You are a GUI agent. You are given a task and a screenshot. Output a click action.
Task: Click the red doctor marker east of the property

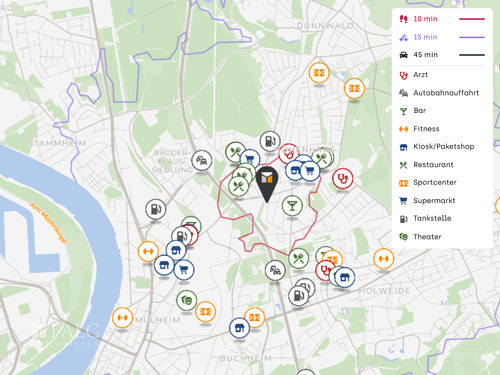click(x=342, y=178)
